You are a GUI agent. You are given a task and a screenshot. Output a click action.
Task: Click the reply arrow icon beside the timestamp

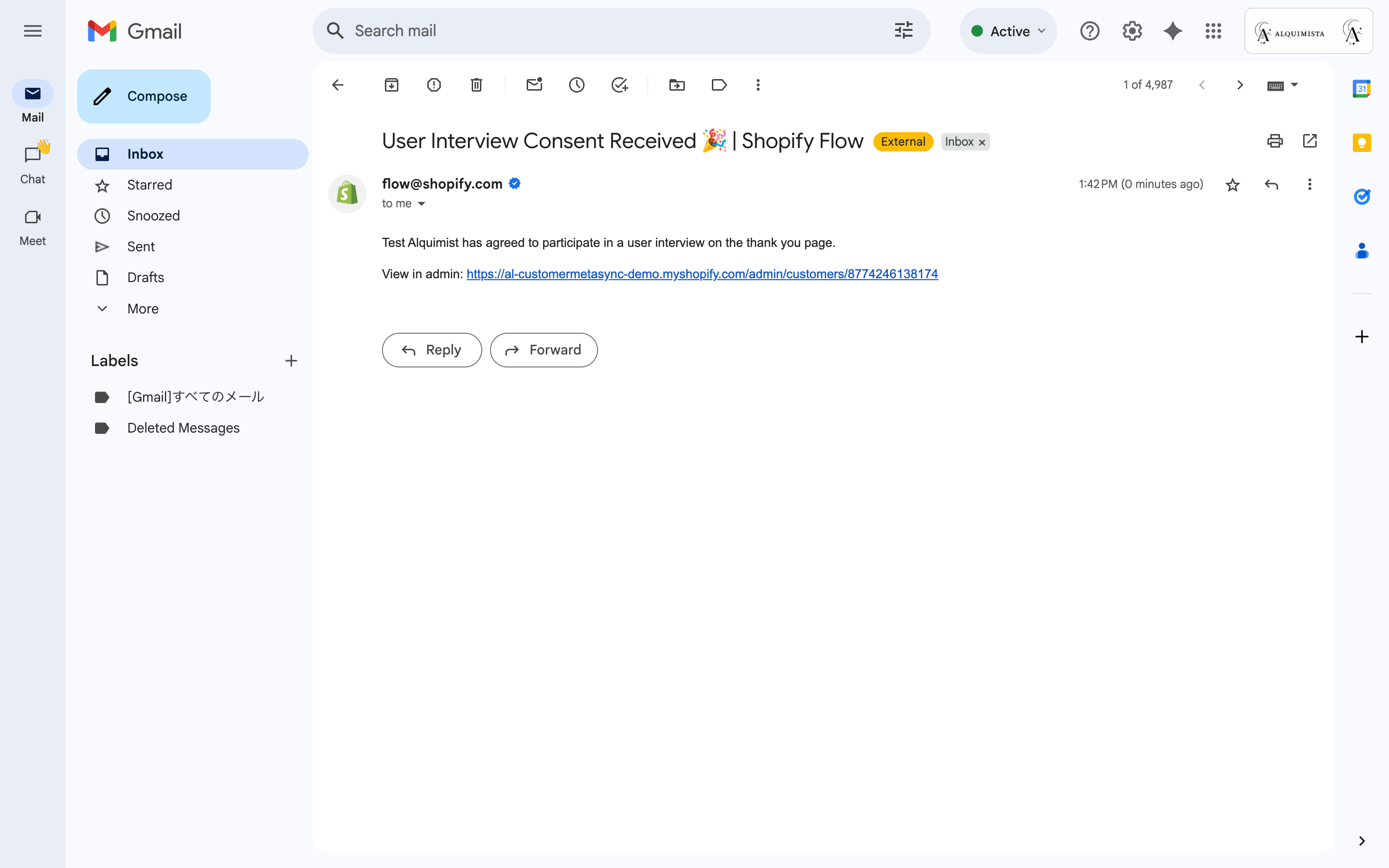pyautogui.click(x=1271, y=185)
